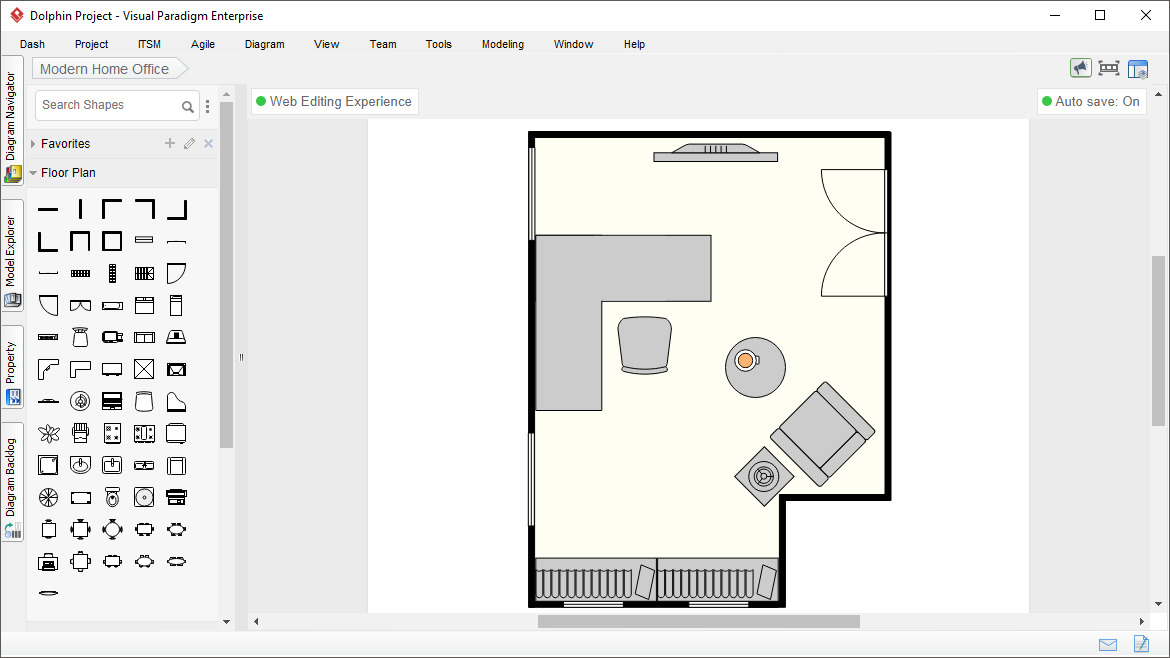Select the angled armchair on the canvas

click(x=822, y=434)
